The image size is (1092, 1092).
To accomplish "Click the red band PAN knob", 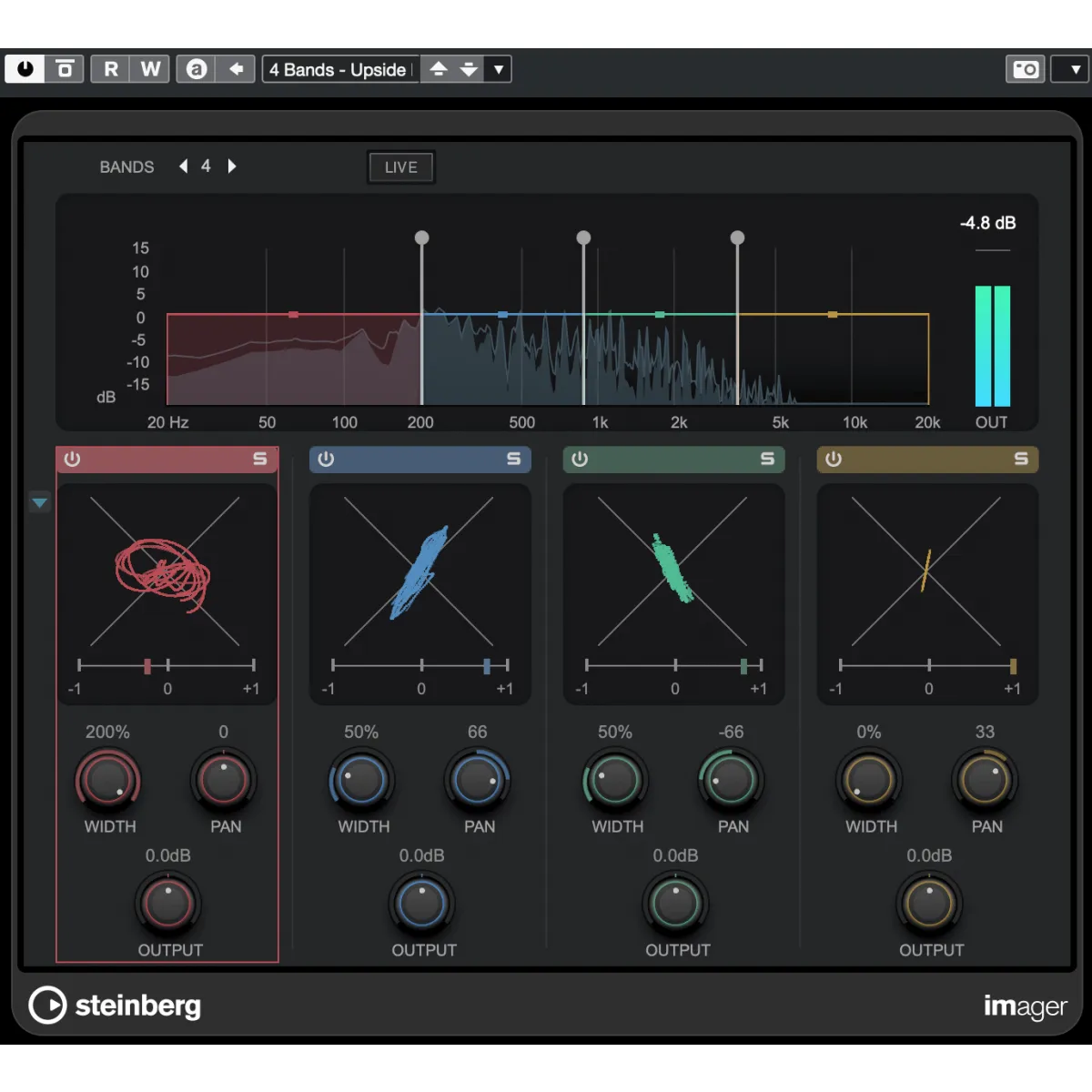I will (224, 780).
